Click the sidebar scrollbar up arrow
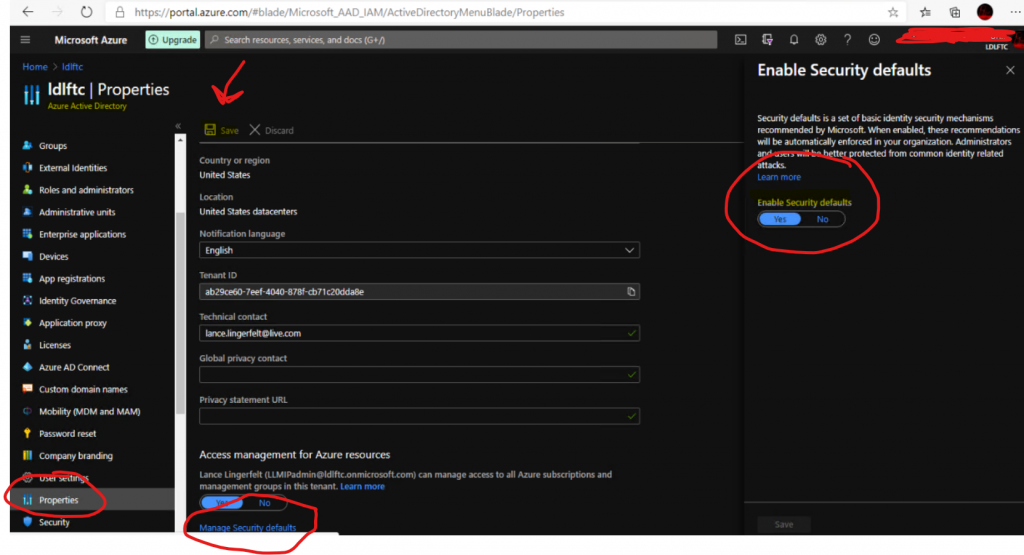Image resolution: width=1024 pixels, height=555 pixels. click(180, 140)
